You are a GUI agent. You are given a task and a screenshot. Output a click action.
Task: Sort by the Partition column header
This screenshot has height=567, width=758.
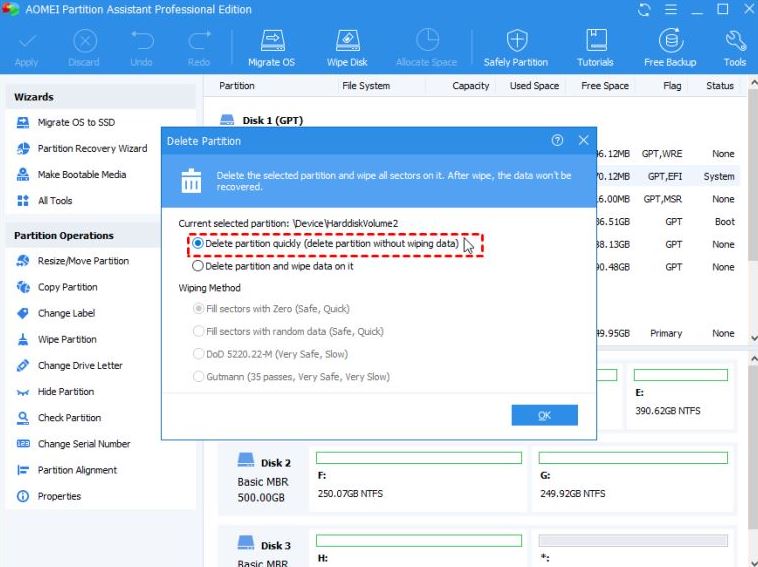[236, 86]
